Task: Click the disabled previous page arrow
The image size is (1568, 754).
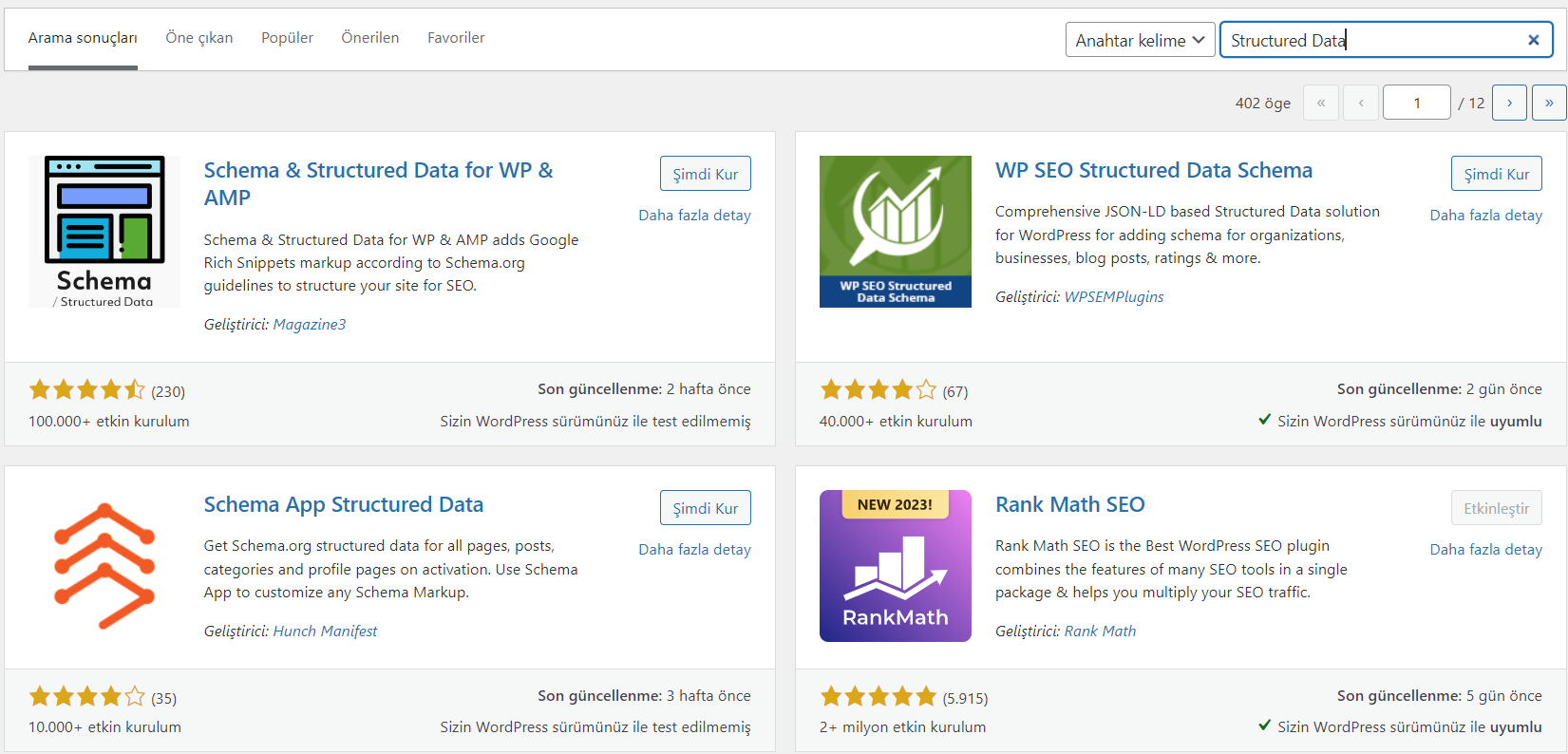Action: point(1361,103)
